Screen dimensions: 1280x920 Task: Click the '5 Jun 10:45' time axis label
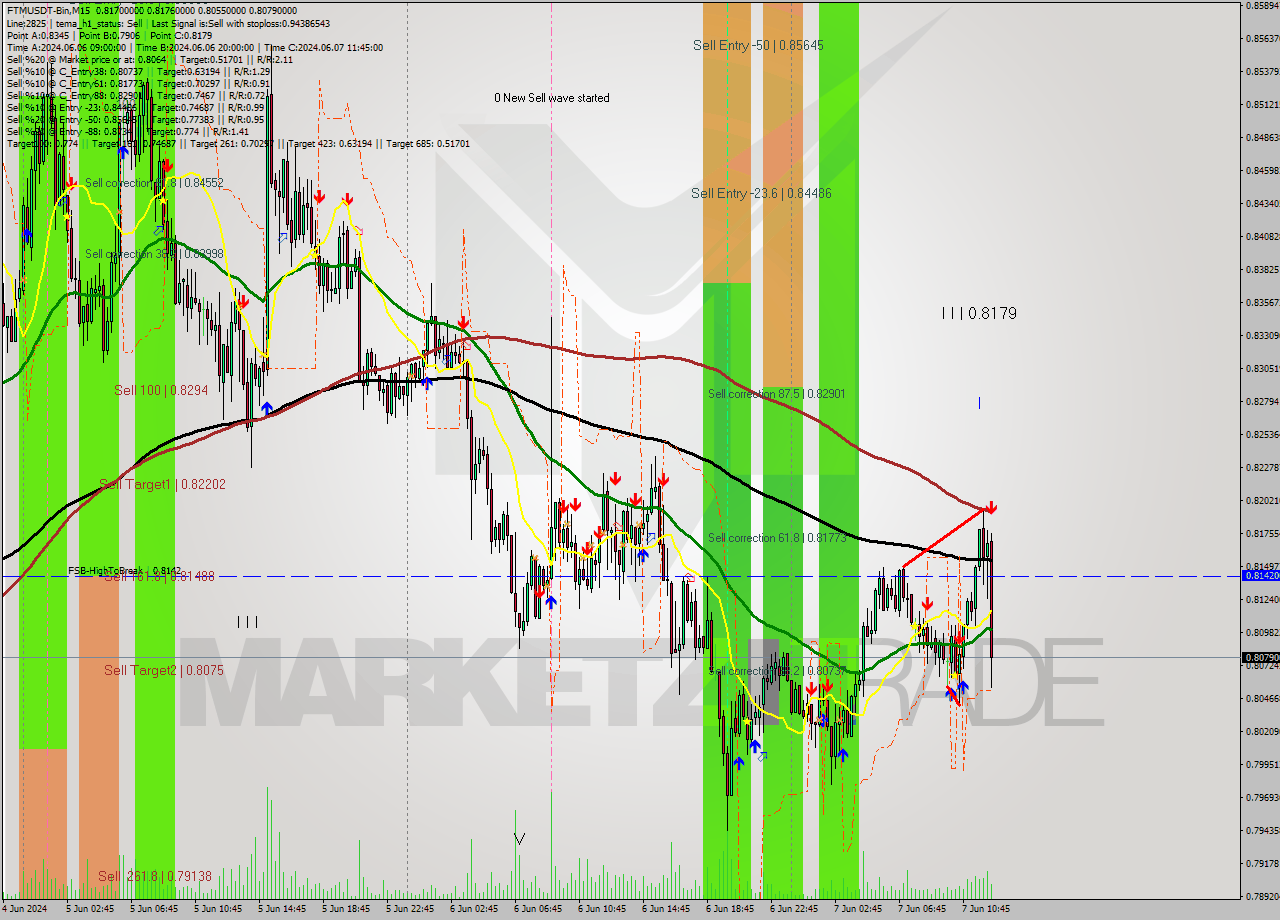tap(219, 909)
